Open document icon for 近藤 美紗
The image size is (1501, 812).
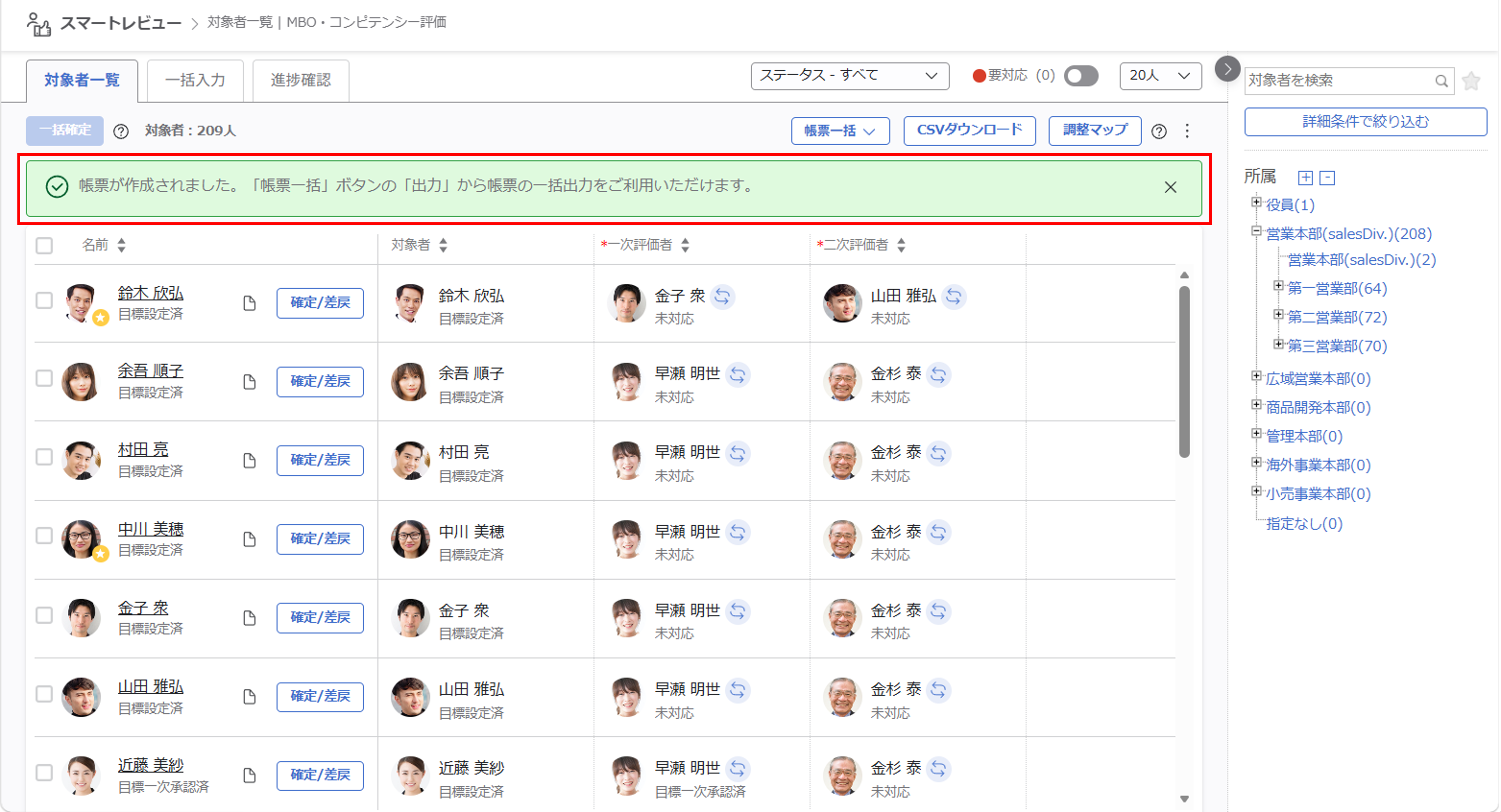[x=249, y=775]
